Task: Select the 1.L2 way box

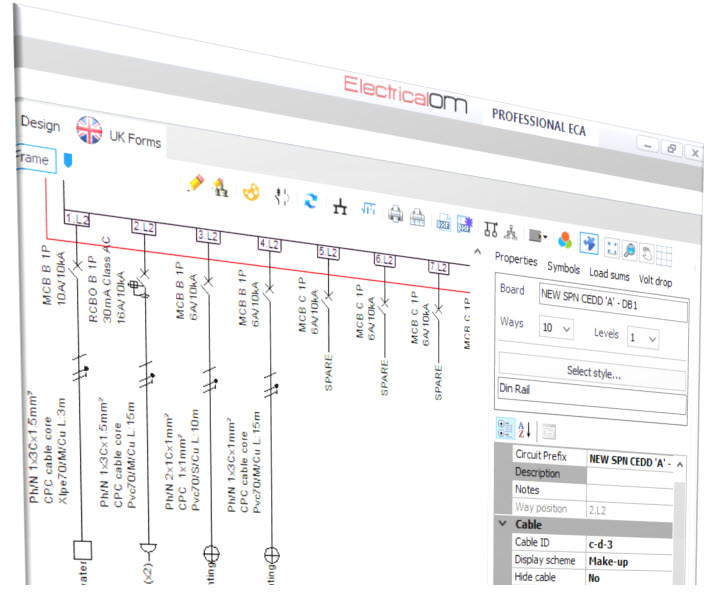Action: tap(77, 218)
